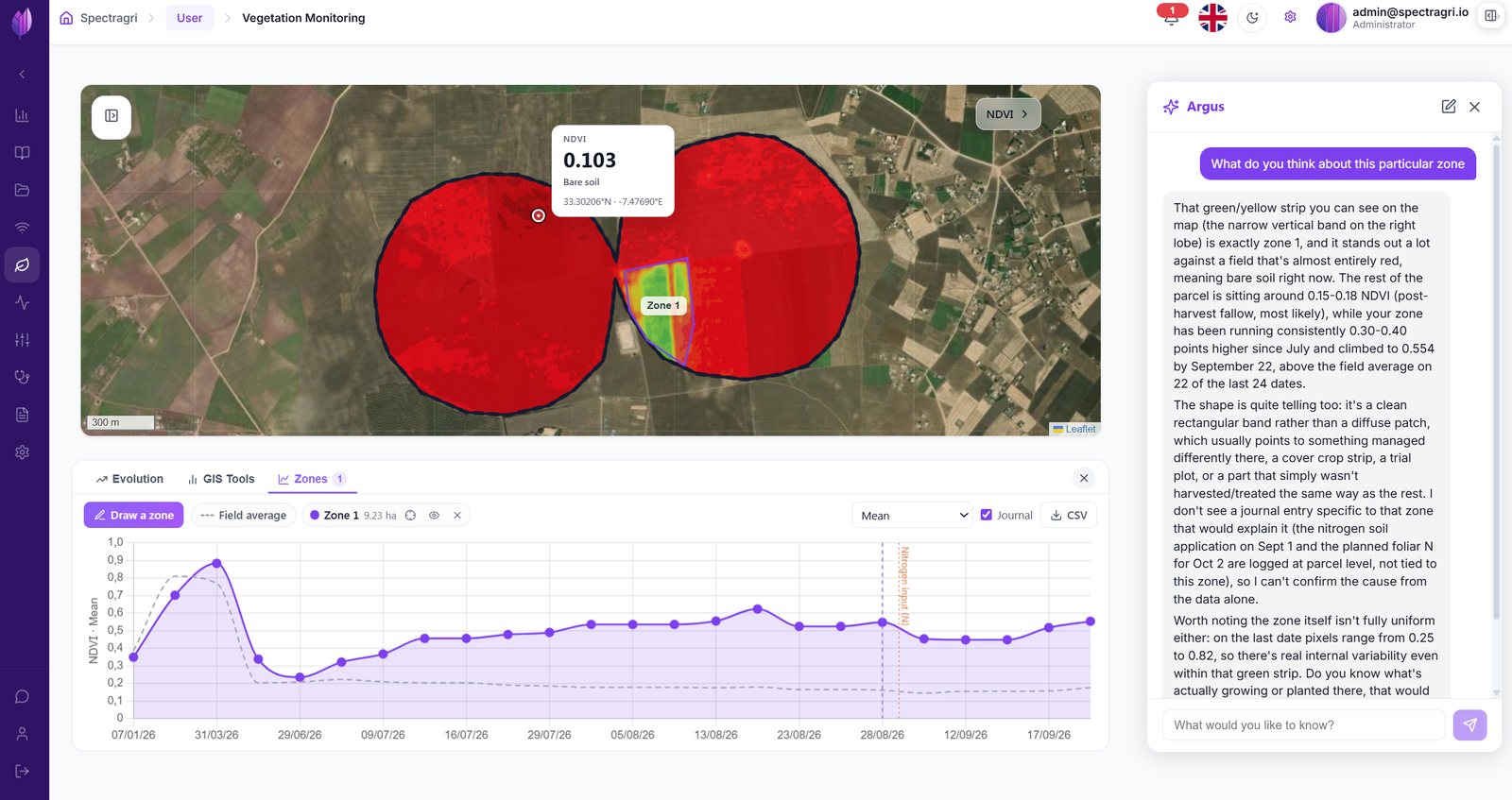Click the chat input field
Image resolution: width=1512 pixels, height=800 pixels.
pos(1304,725)
